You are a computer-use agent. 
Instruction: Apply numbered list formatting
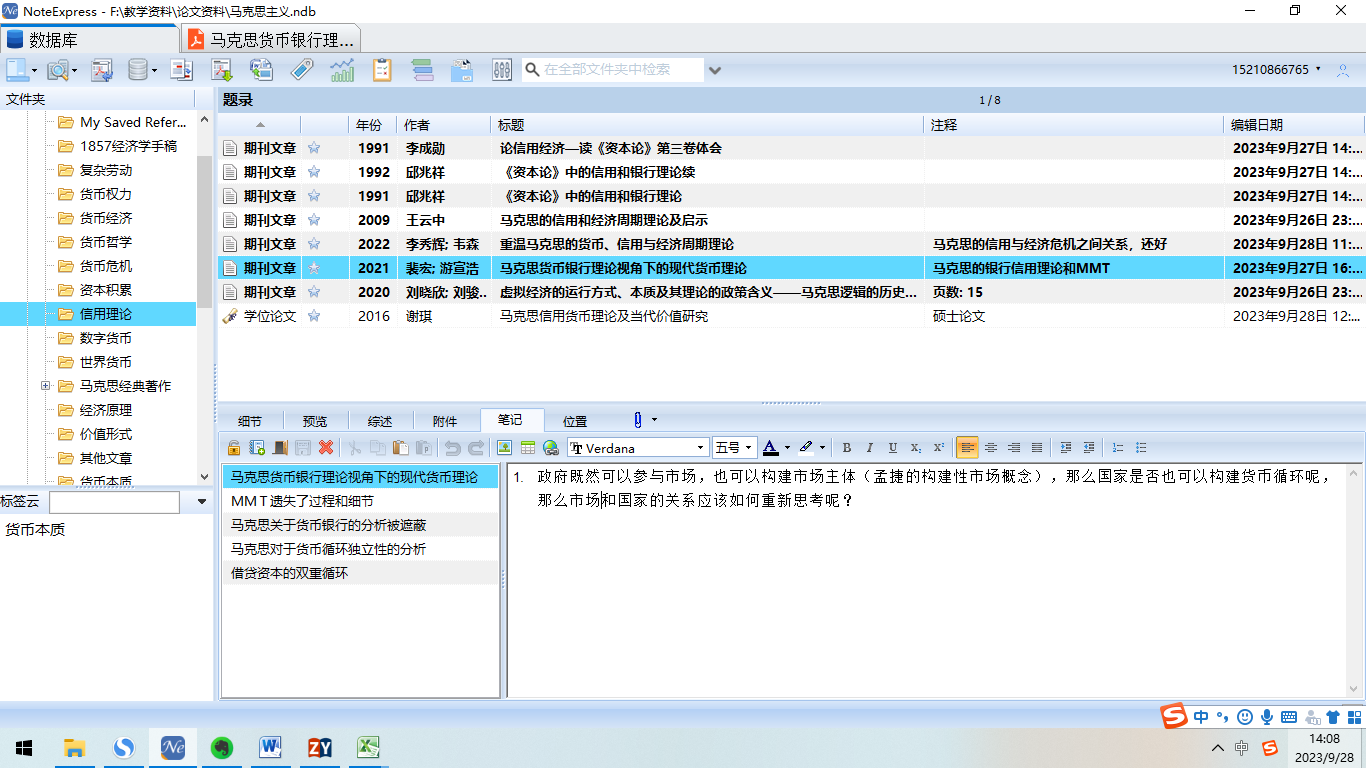[1118, 448]
